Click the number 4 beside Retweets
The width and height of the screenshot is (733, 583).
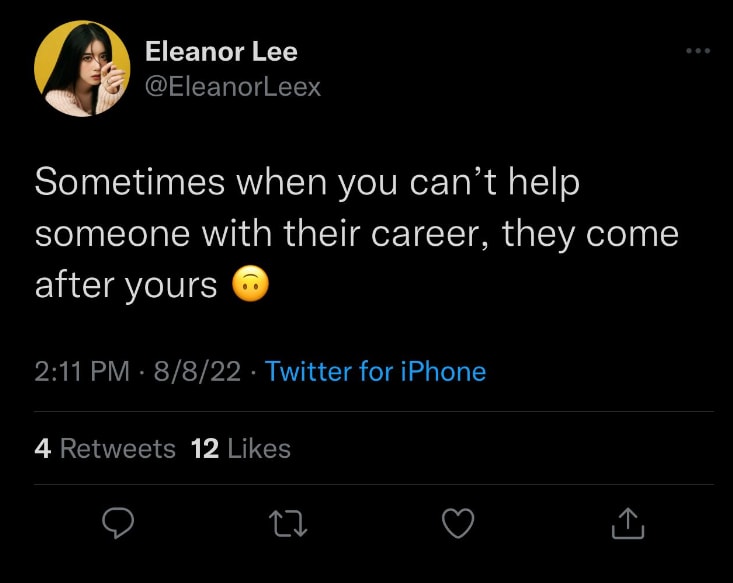coord(42,449)
